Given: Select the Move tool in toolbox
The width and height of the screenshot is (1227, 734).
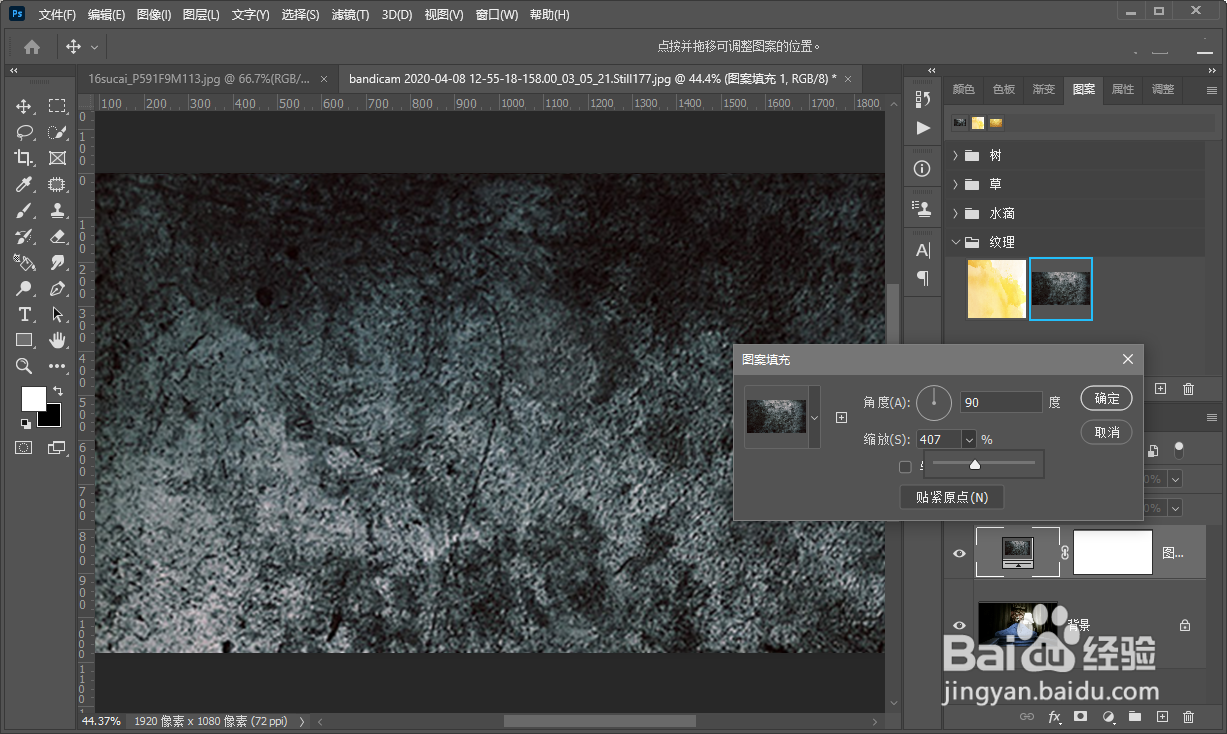Looking at the screenshot, I should coord(24,106).
